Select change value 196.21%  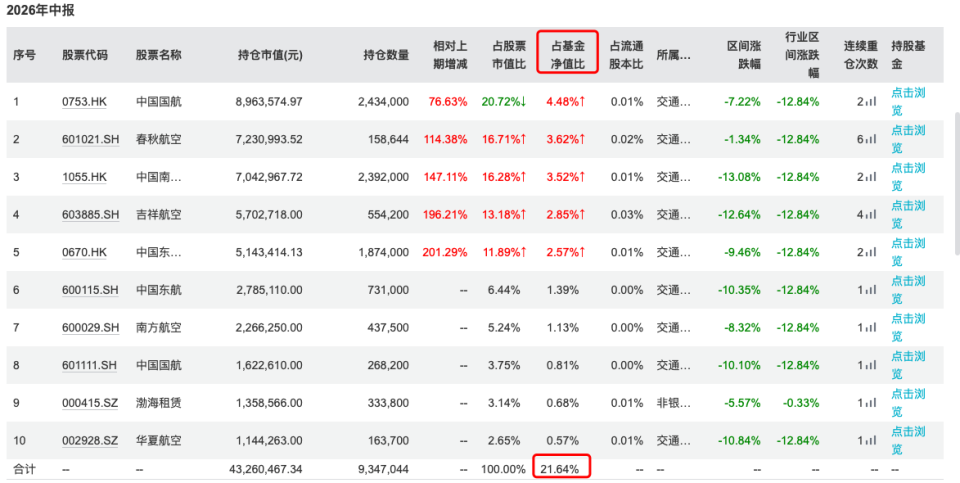(445, 215)
